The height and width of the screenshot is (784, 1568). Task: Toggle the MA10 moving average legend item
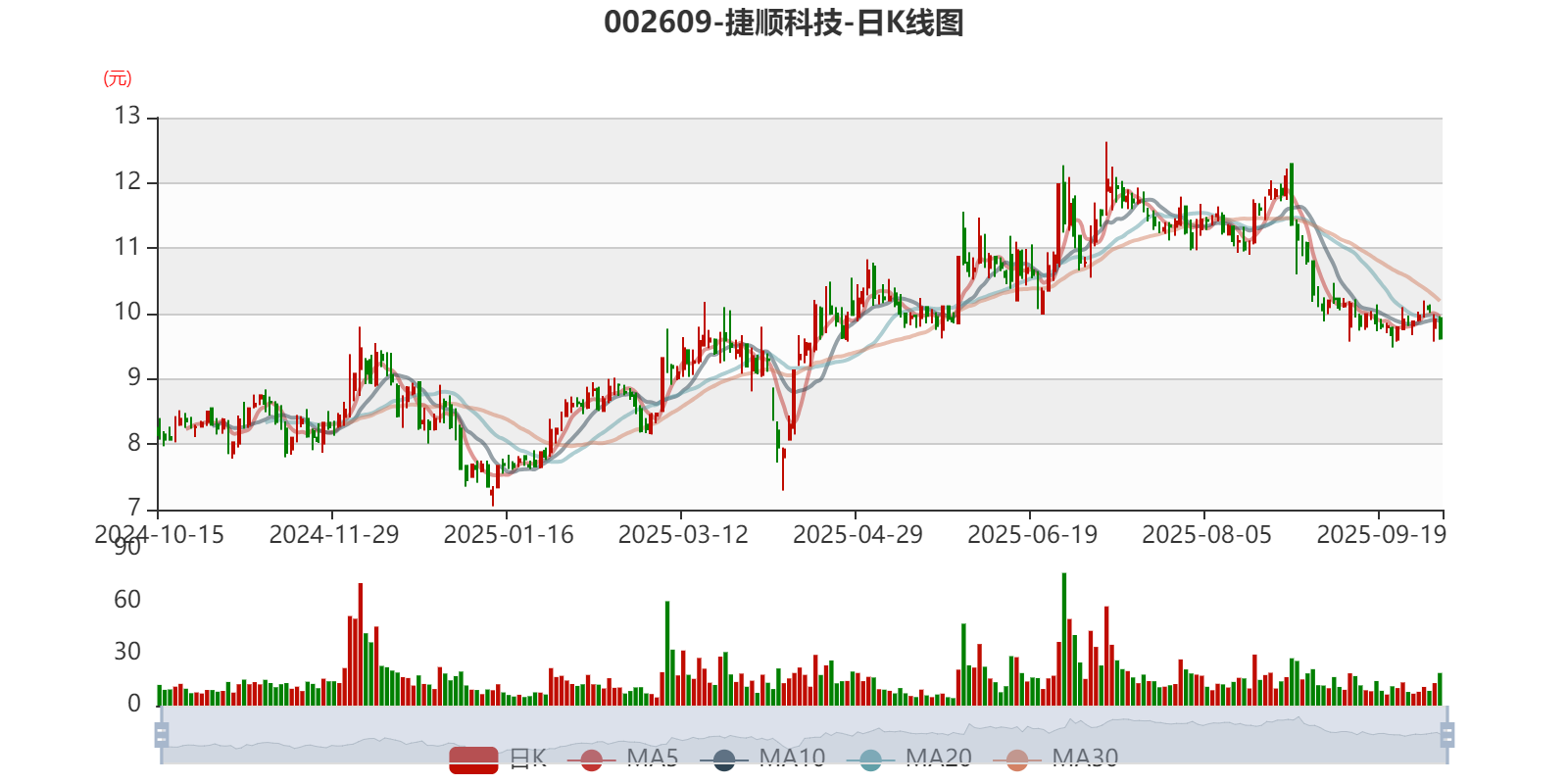(763, 759)
